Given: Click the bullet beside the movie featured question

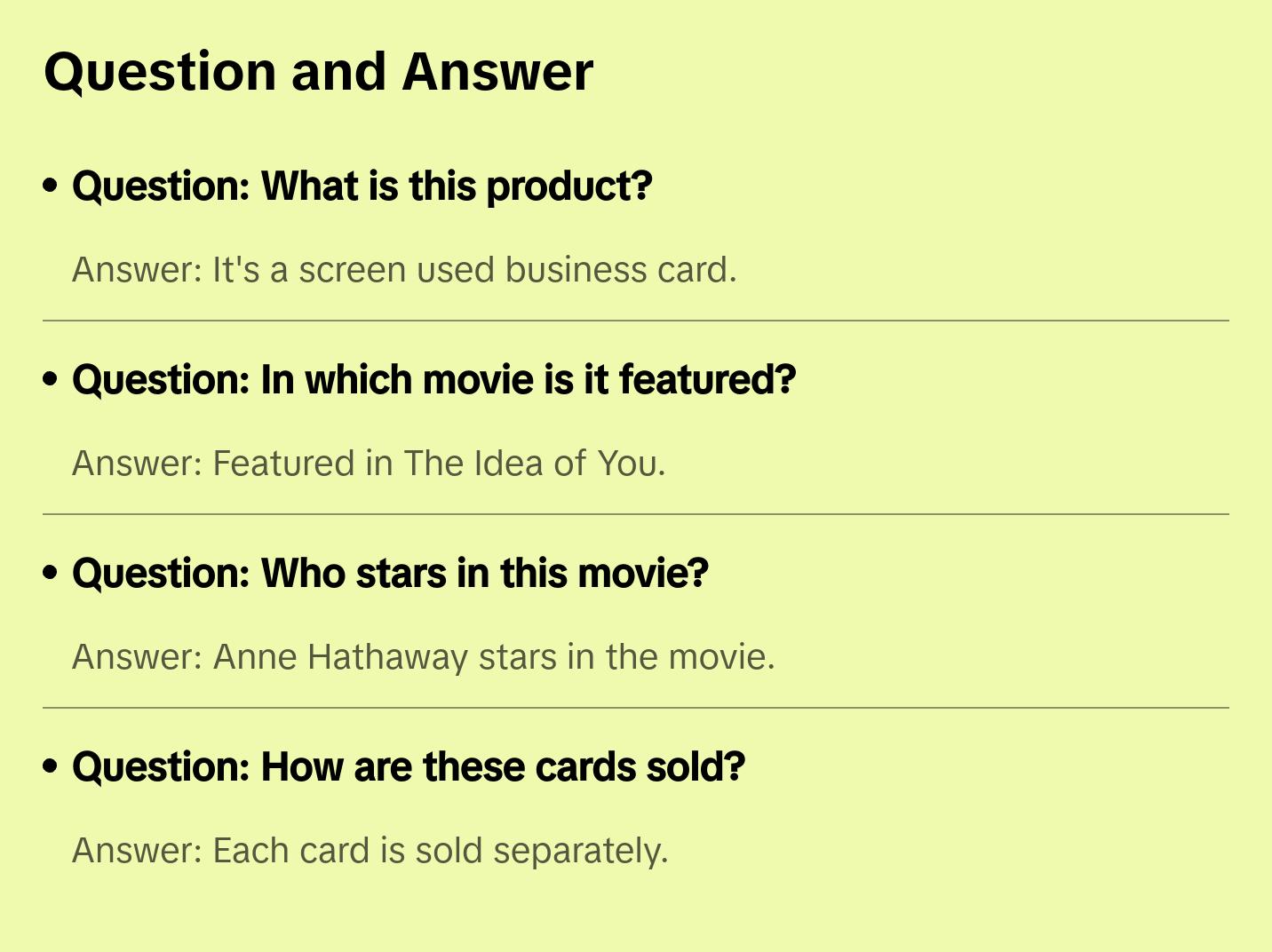Looking at the screenshot, I should tap(51, 380).
